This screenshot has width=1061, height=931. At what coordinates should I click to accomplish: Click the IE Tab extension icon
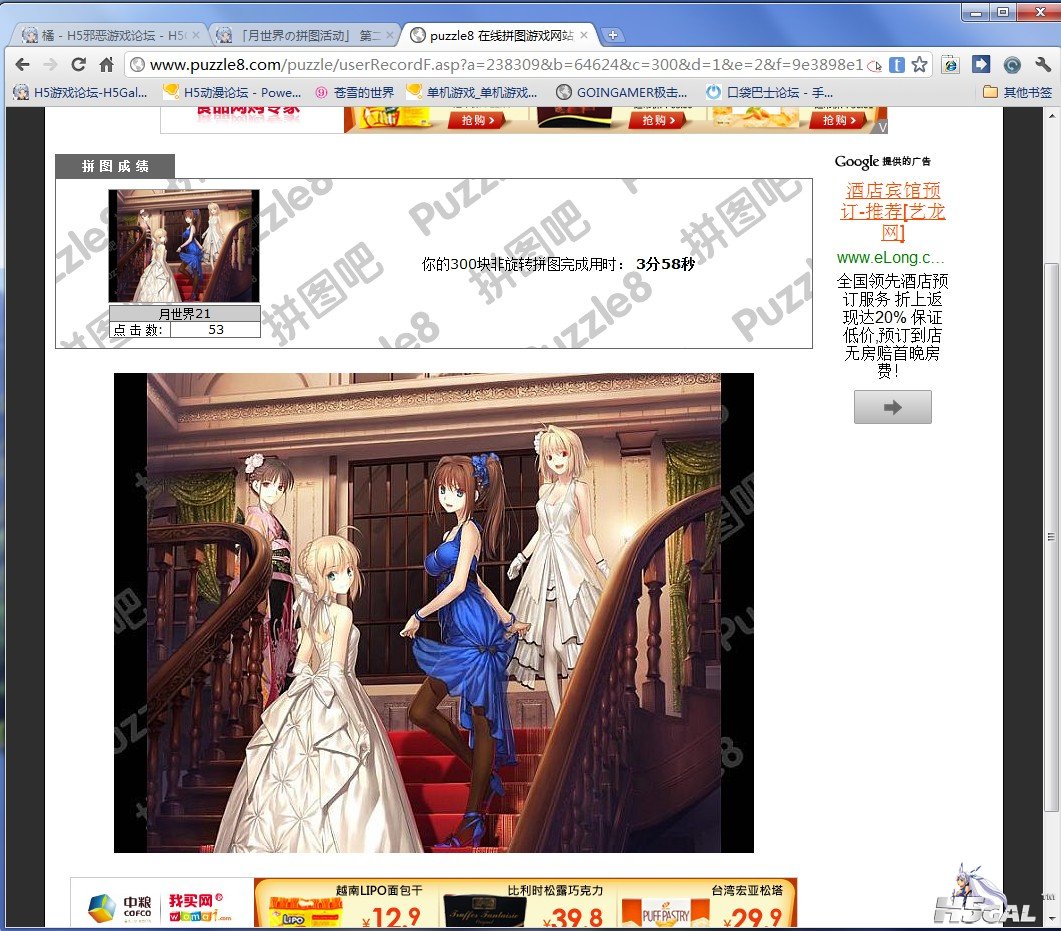[x=950, y=65]
